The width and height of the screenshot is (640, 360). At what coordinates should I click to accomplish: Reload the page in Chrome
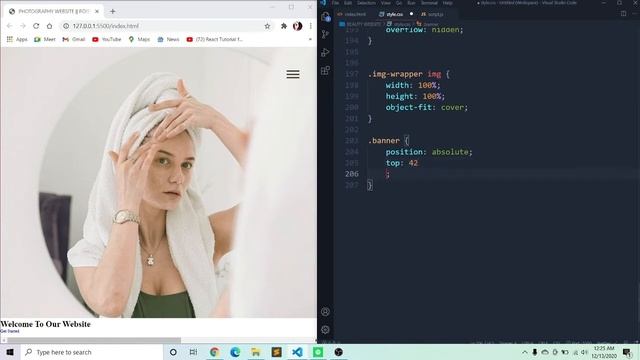pyautogui.click(x=36, y=26)
